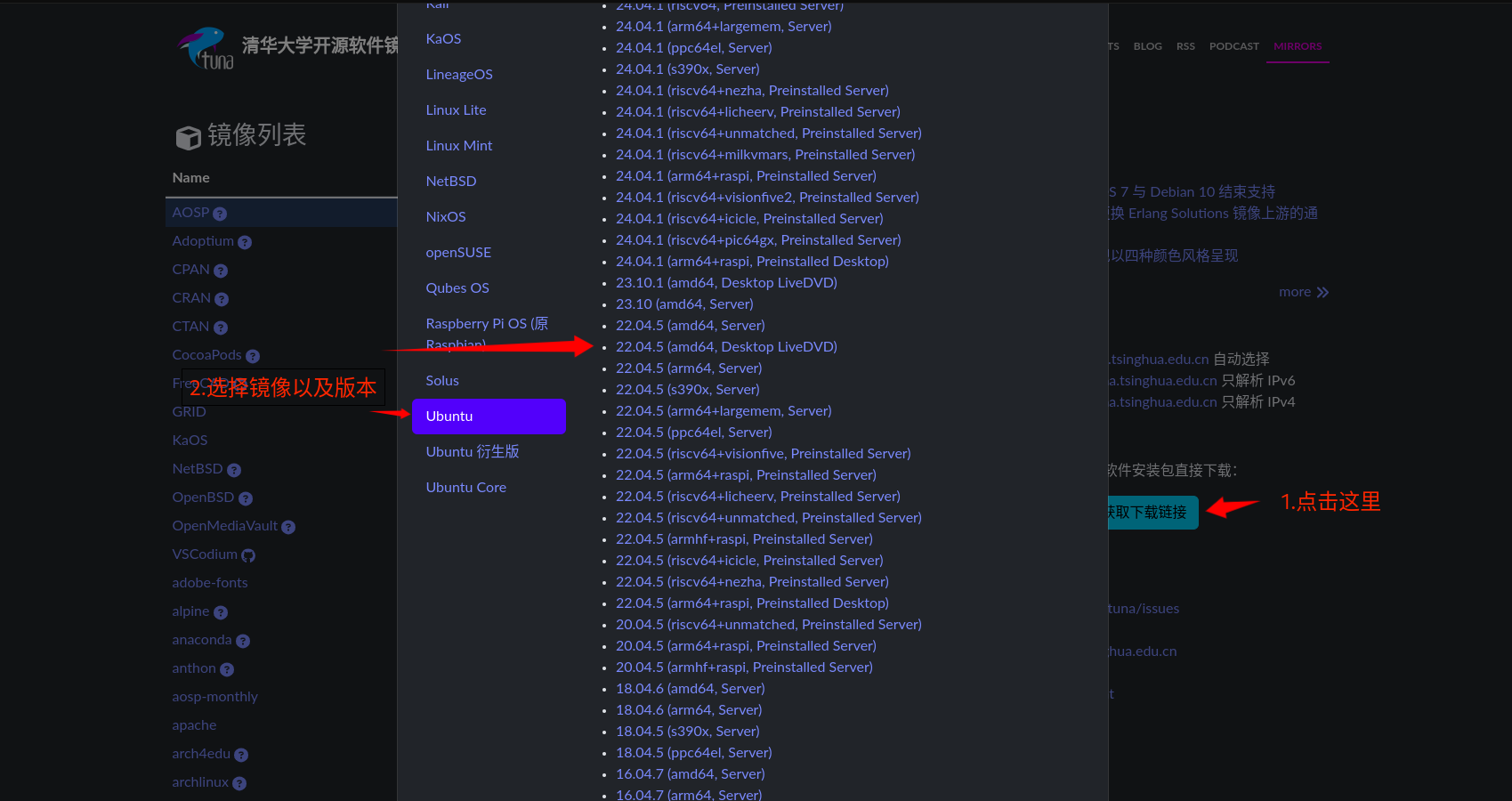Select Ubuntu Core in distro list
This screenshot has height=801, width=1512.
[489, 488]
